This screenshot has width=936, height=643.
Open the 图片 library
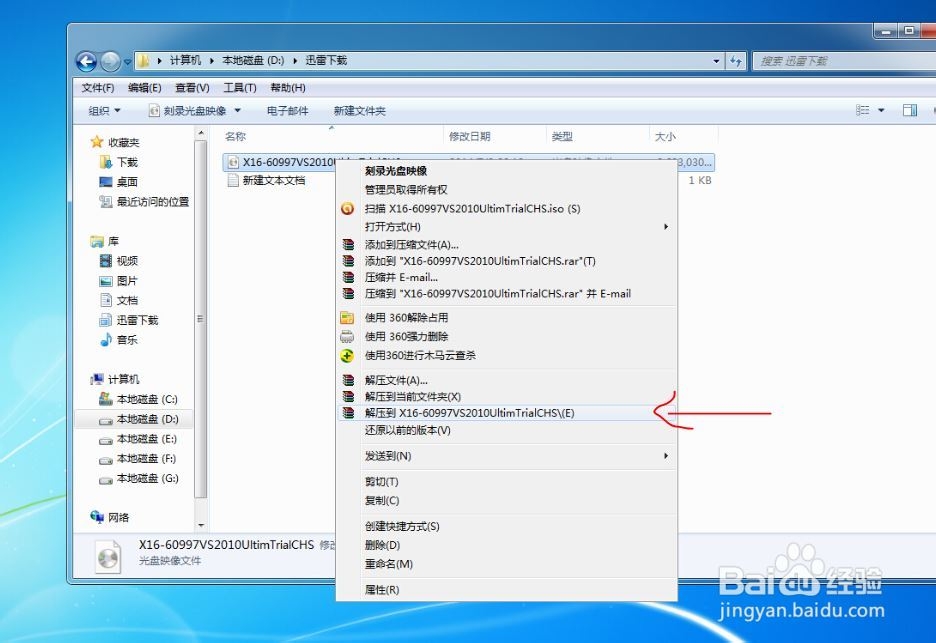[x=118, y=281]
